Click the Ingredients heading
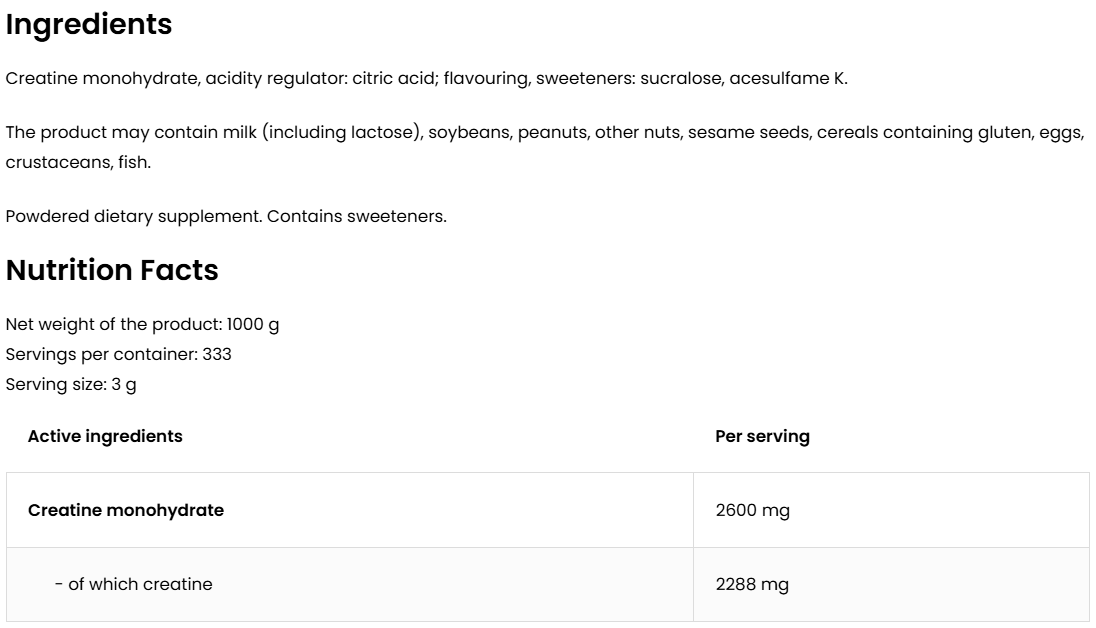Viewport: 1096px width, 628px height. (x=89, y=25)
